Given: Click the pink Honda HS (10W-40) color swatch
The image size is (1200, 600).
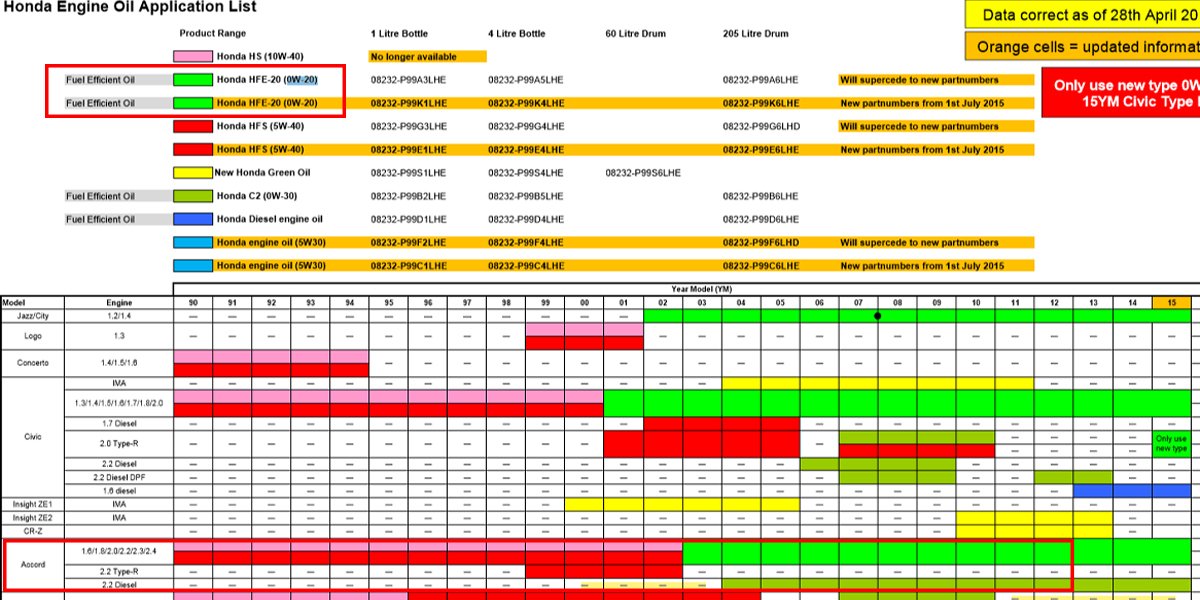Looking at the screenshot, I should [x=192, y=57].
